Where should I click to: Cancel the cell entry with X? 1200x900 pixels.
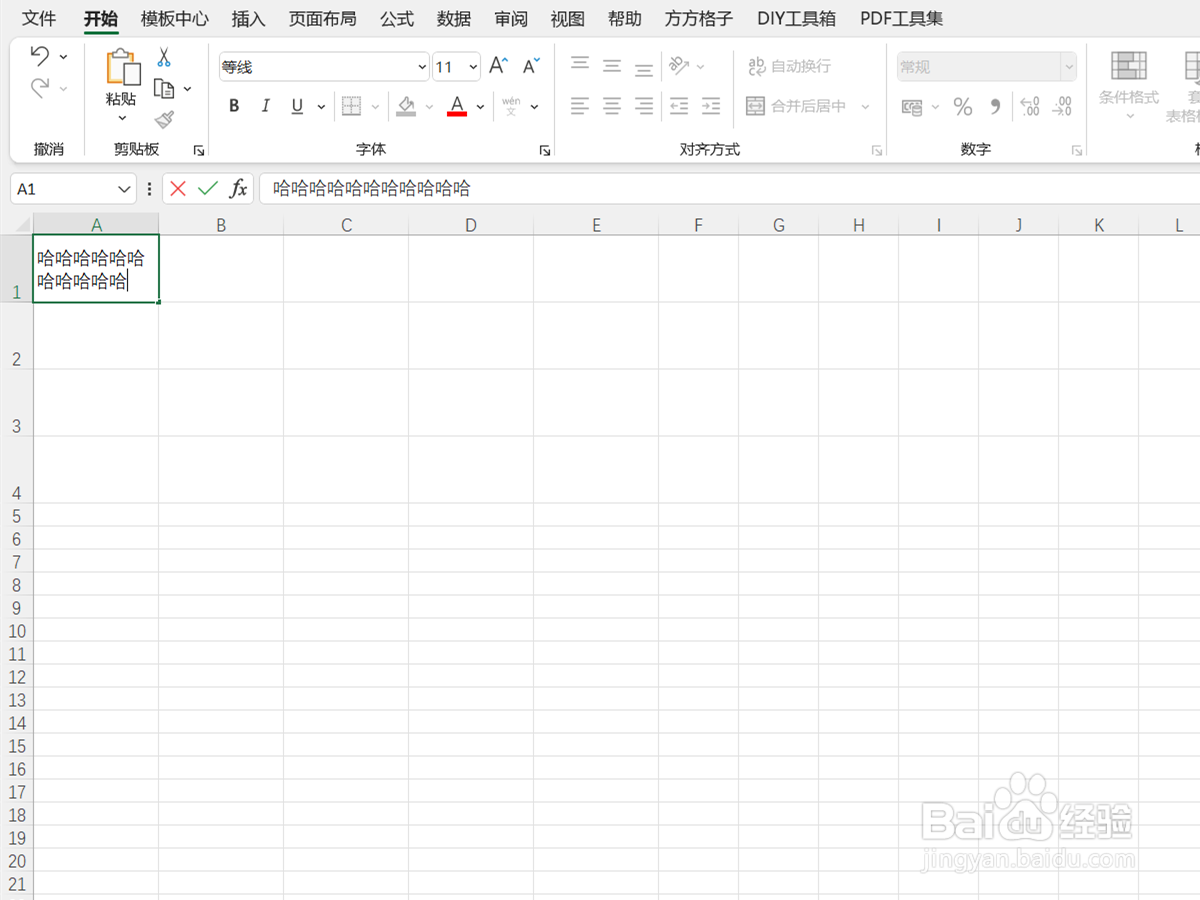coord(178,188)
